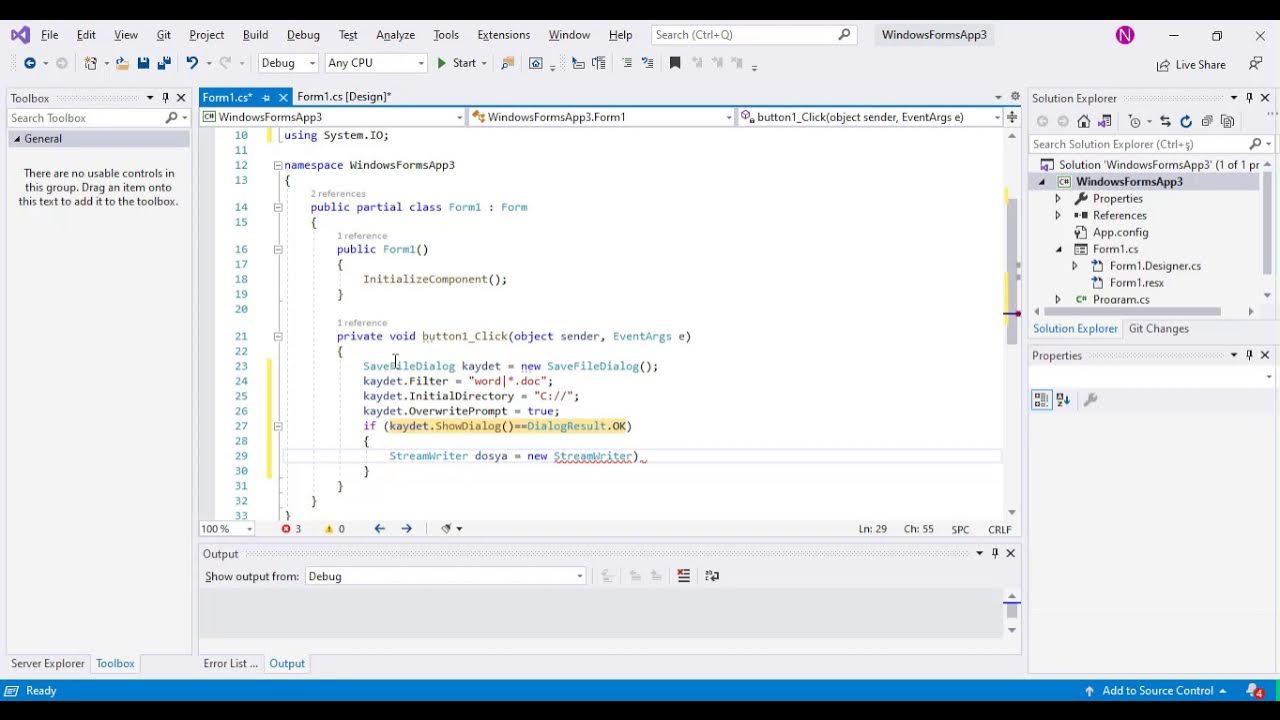Collapse All in the Solution Explorer toolbar
1280x720 pixels.
[1207, 121]
